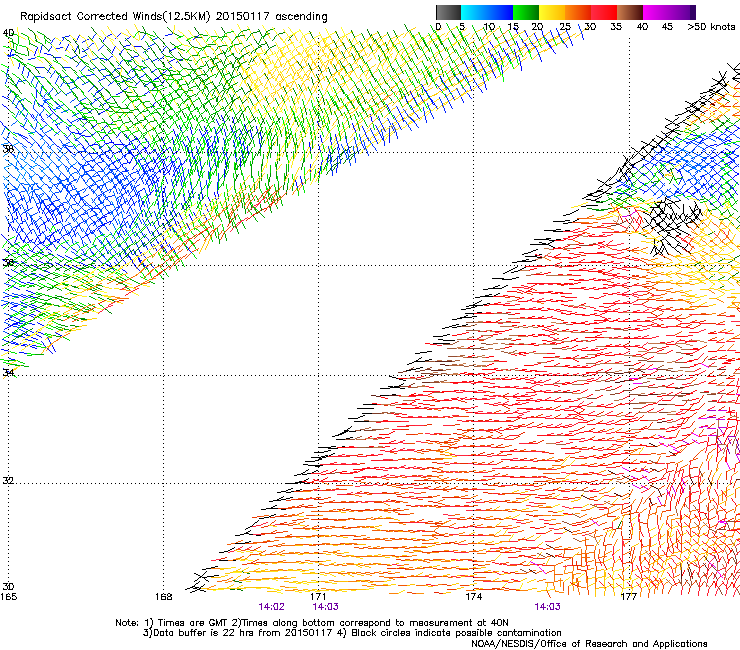
Task: Click 'NOAA/NESDIS/Office of Research and Applications' credit
Action: (x=589, y=644)
